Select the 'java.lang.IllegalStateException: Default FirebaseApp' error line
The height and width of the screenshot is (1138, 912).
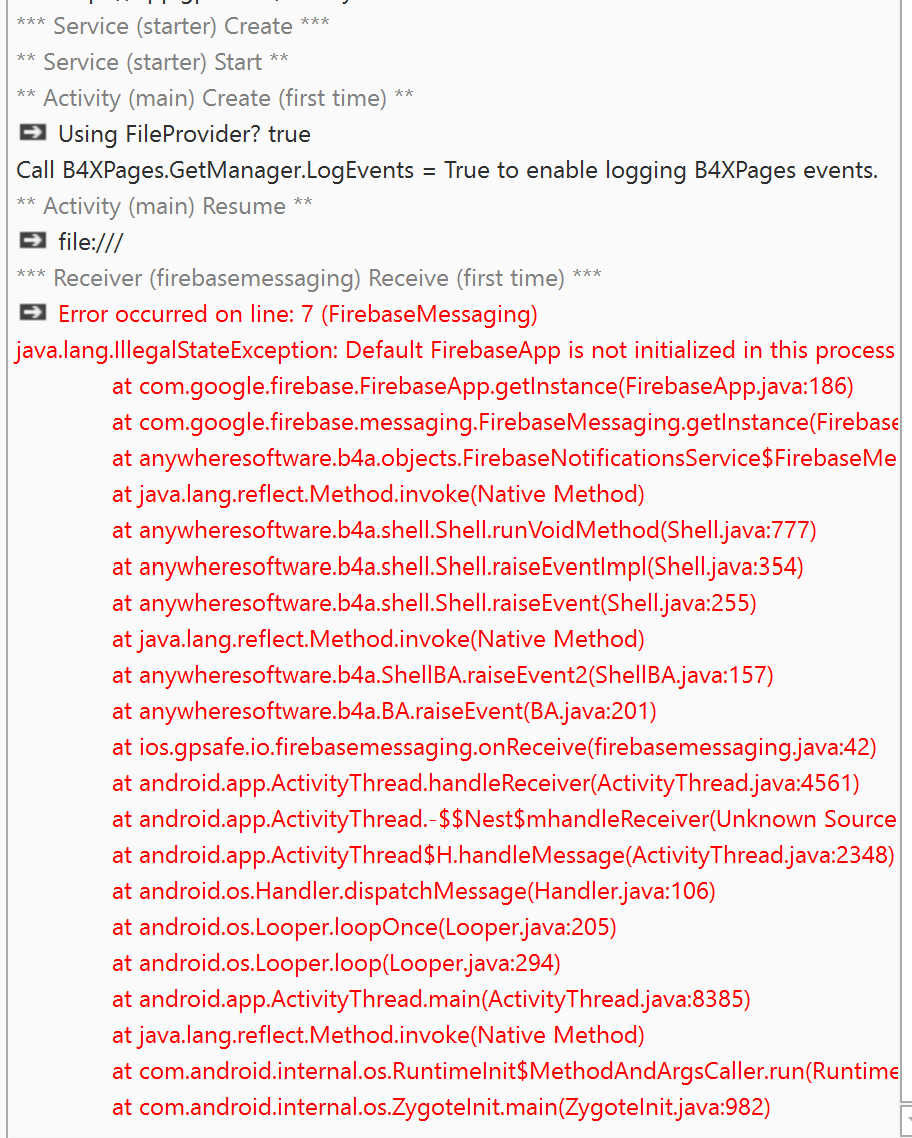click(455, 351)
